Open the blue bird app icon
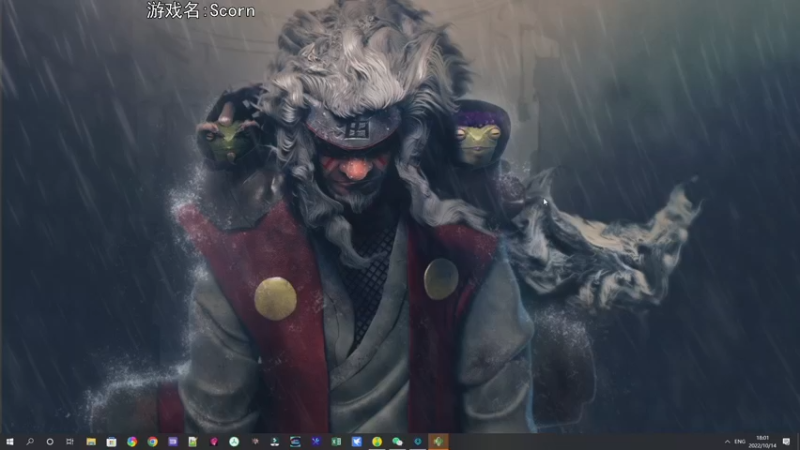This screenshot has height=450, width=800. [357, 442]
